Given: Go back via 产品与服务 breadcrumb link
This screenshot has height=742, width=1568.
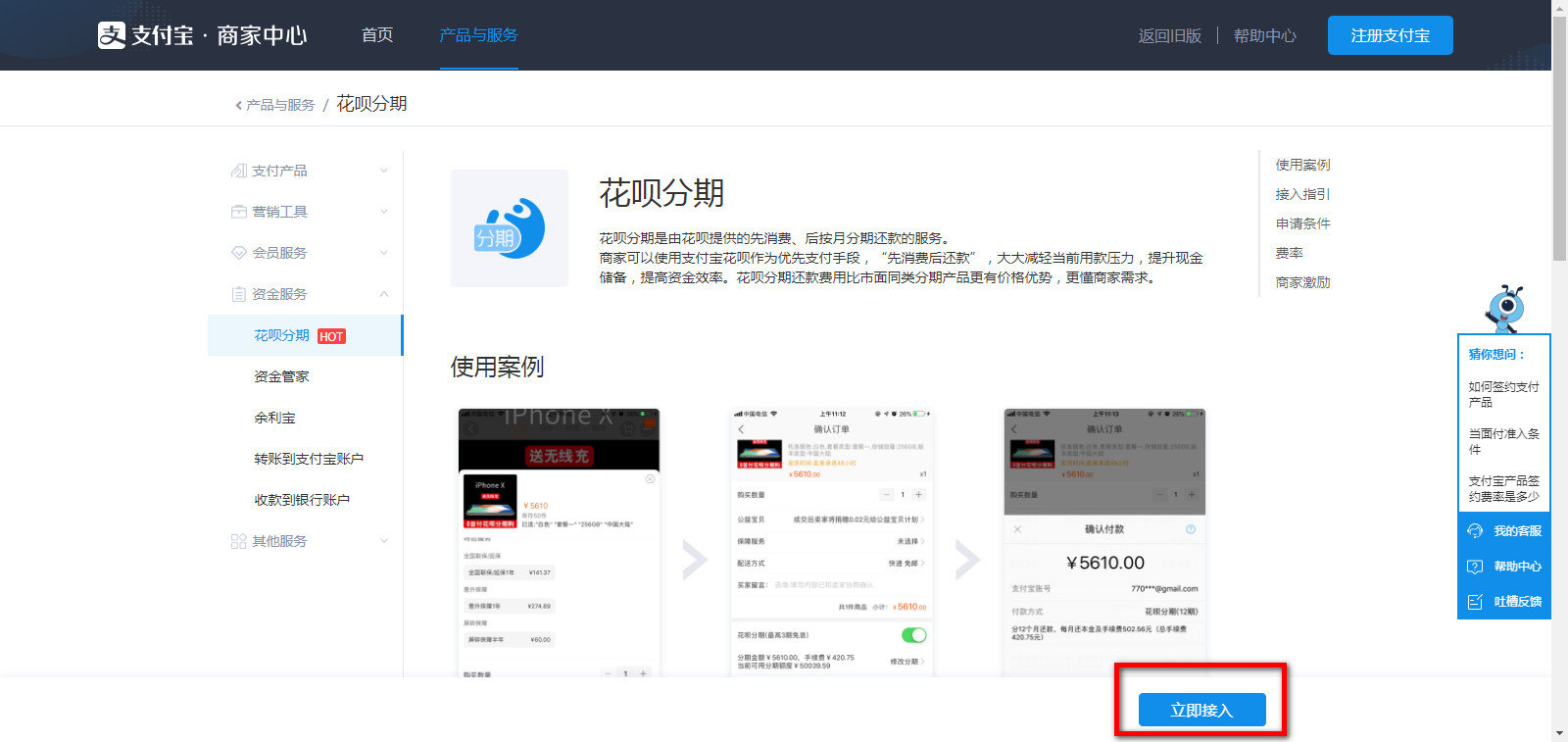Looking at the screenshot, I should pyautogui.click(x=280, y=105).
